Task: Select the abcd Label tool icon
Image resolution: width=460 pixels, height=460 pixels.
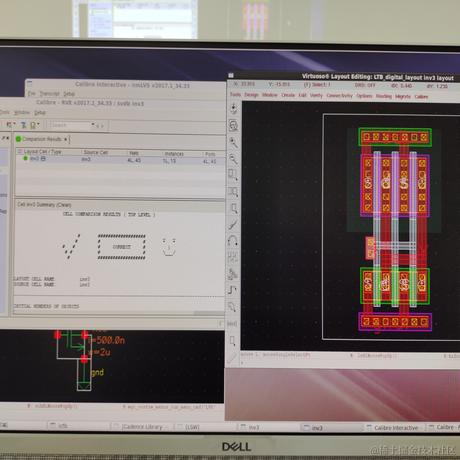Action: pyautogui.click(x=232, y=324)
